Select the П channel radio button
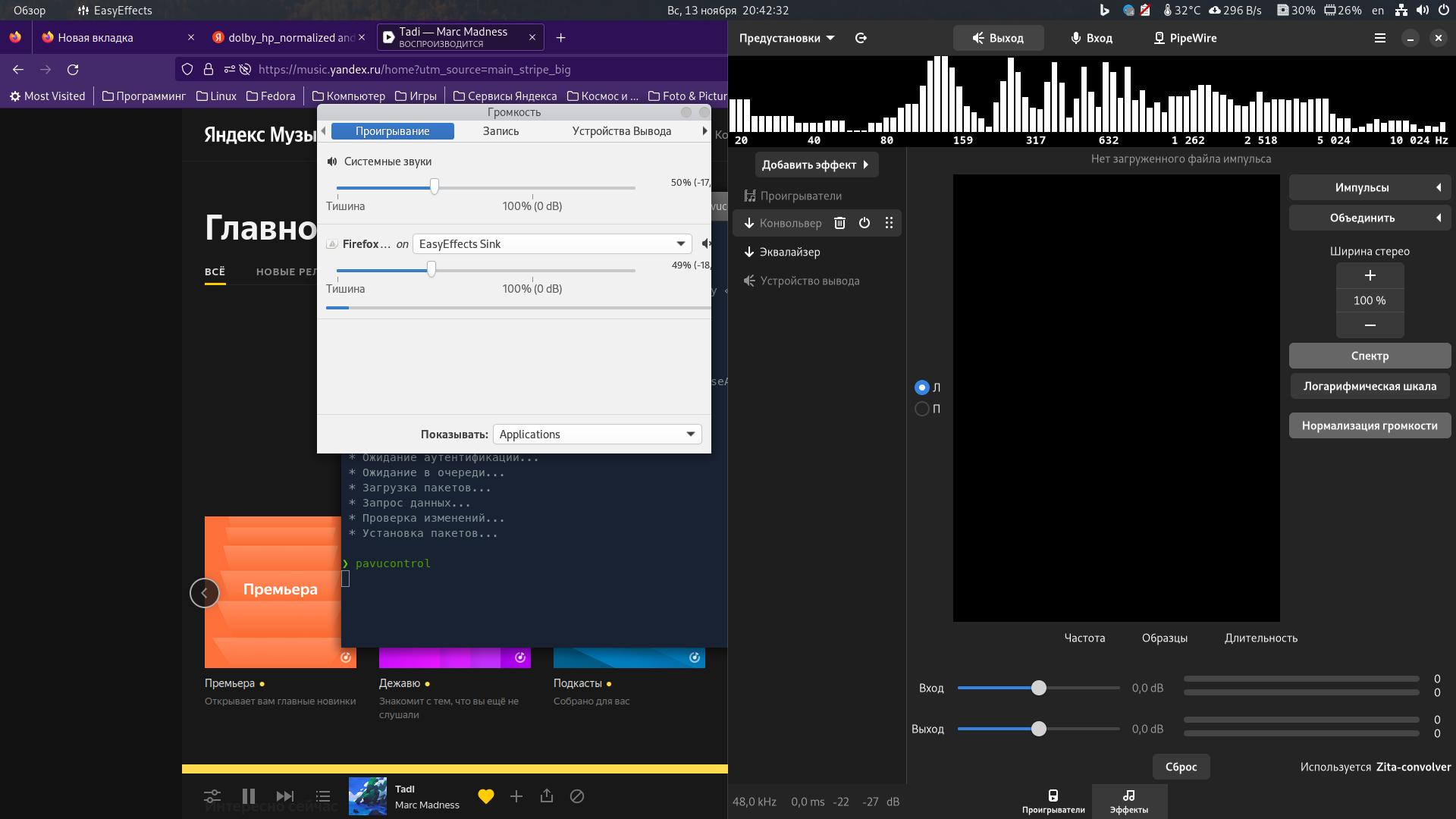The width and height of the screenshot is (1456, 819). [x=922, y=409]
